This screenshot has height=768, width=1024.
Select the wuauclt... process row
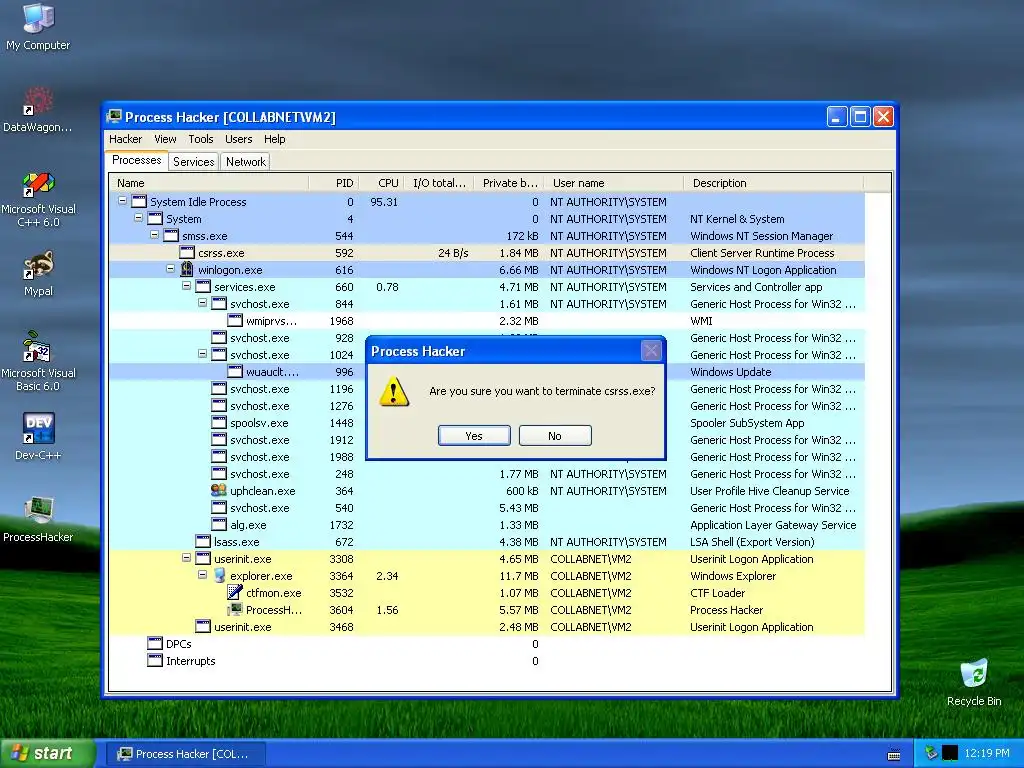coord(487,372)
